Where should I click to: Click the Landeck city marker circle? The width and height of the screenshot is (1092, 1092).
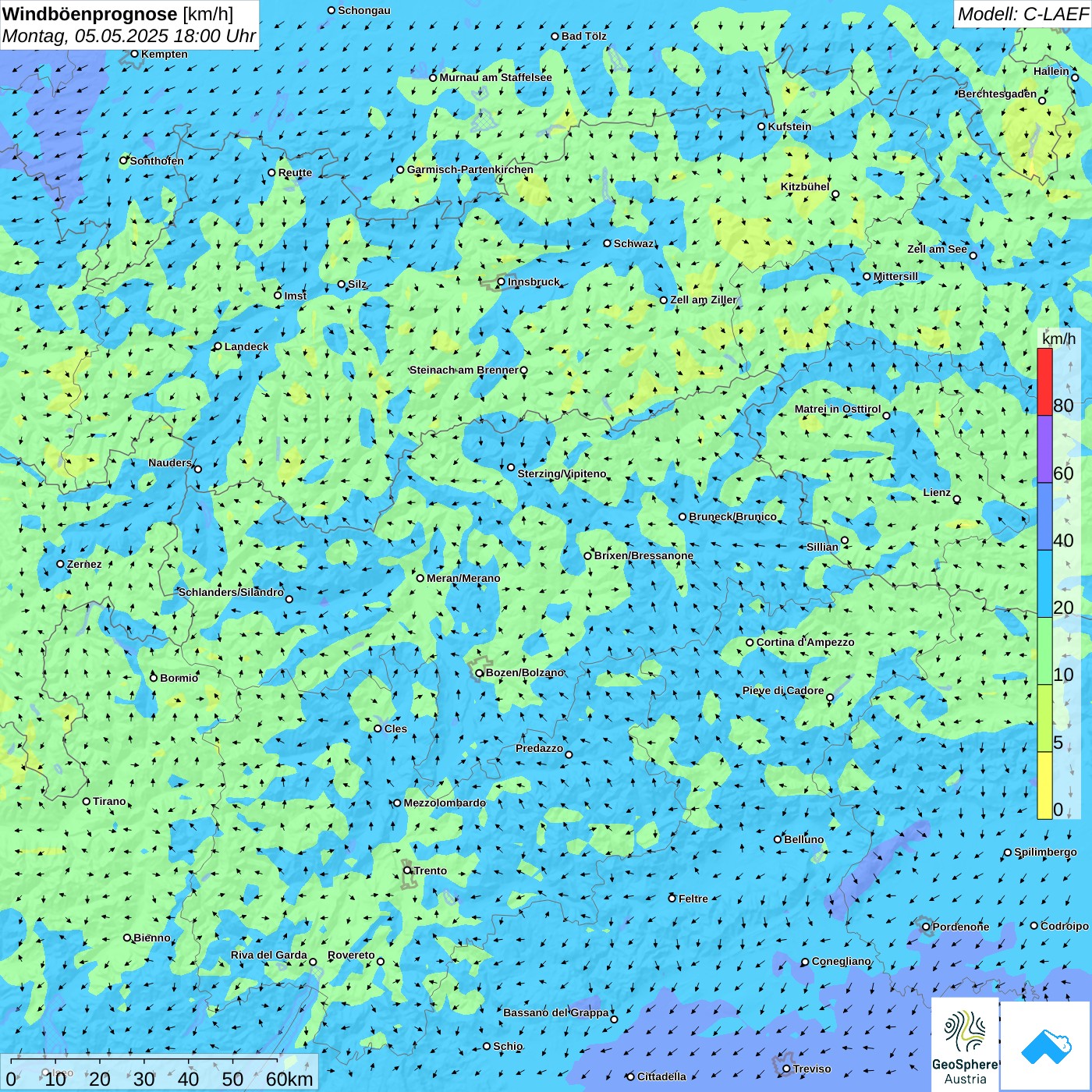218,346
